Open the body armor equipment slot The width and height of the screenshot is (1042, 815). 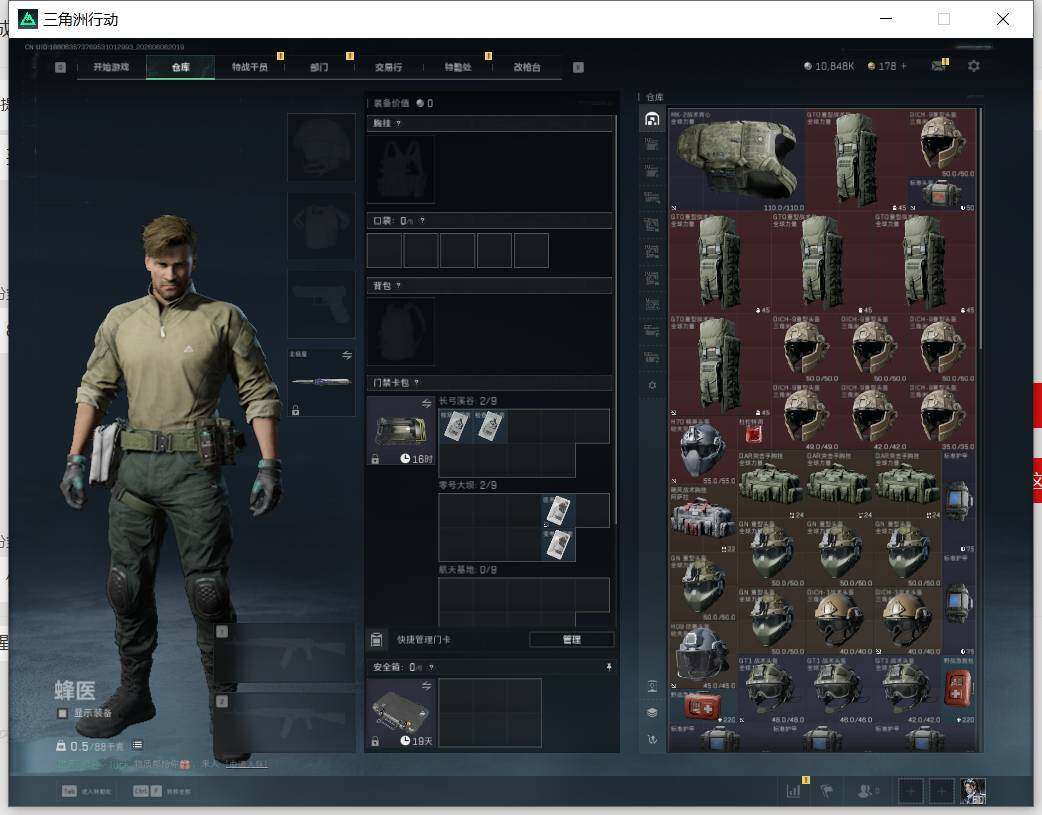[x=321, y=226]
